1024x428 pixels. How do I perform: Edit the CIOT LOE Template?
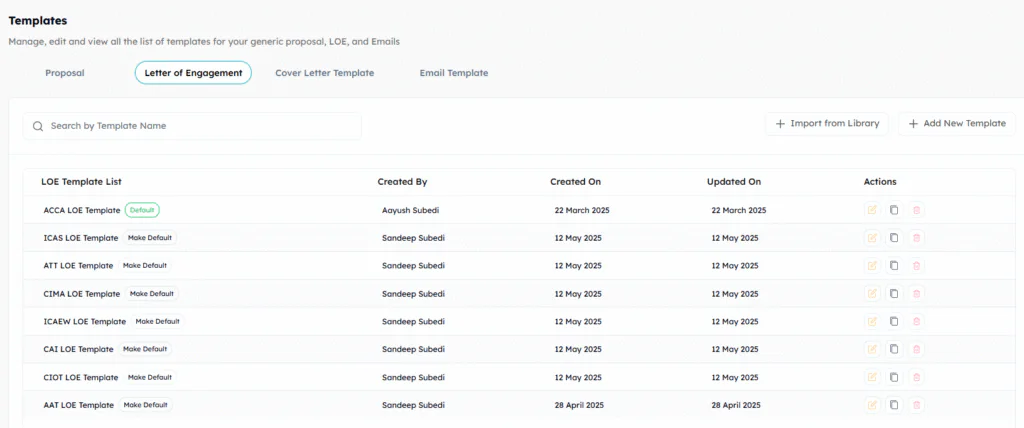tap(872, 377)
